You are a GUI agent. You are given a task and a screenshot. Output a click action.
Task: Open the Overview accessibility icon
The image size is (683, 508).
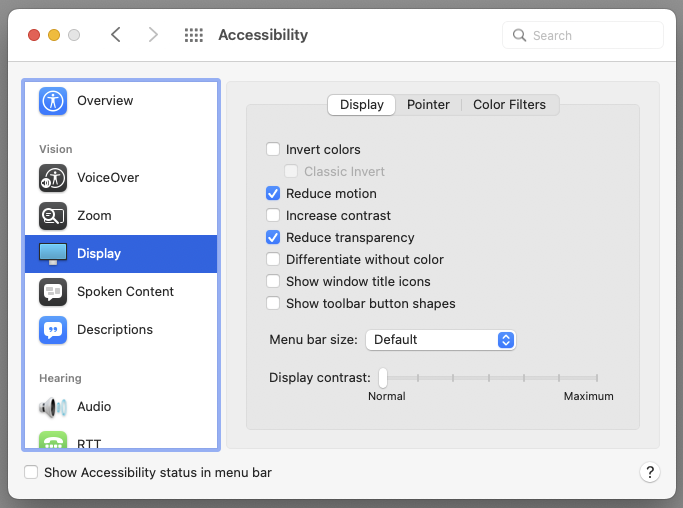pos(53,101)
